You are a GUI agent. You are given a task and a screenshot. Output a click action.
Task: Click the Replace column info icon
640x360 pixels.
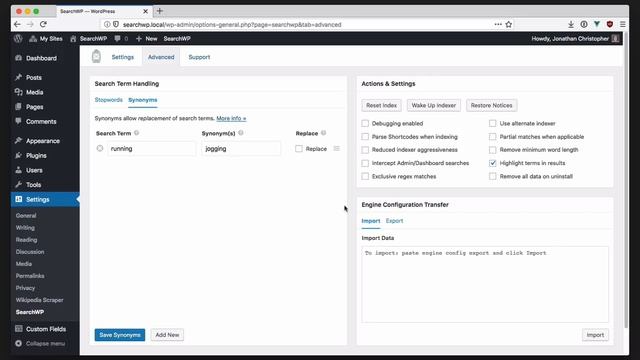tap(323, 133)
